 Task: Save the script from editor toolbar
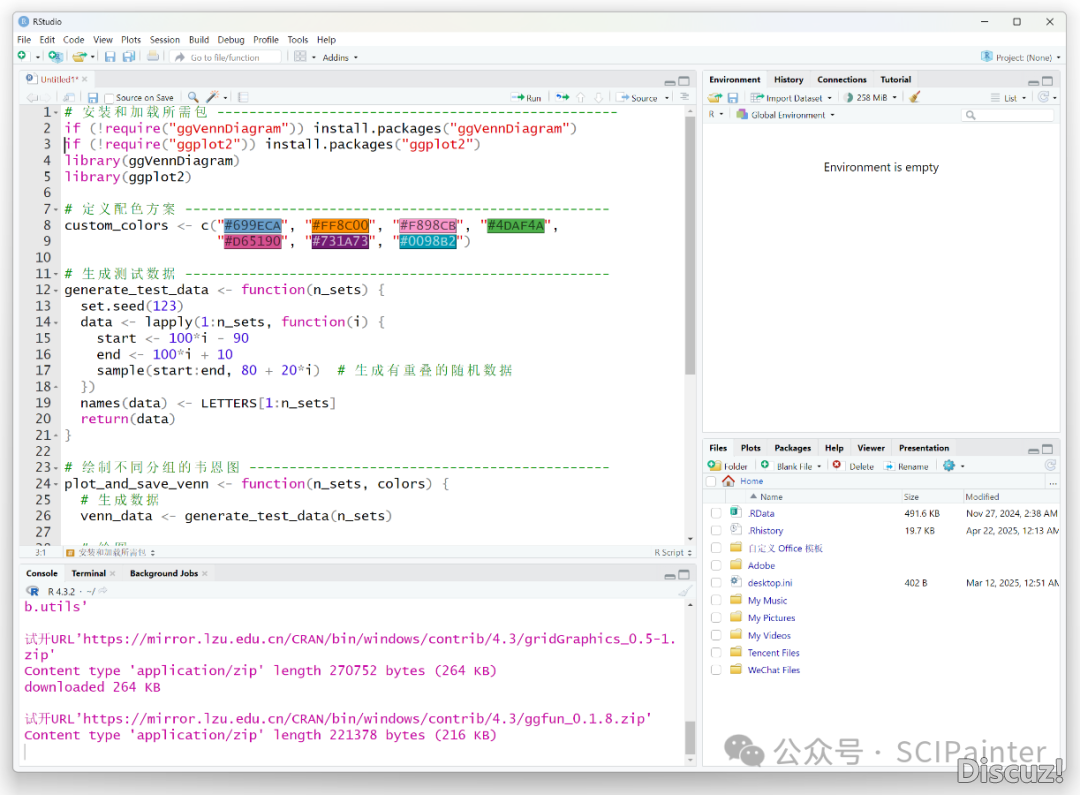click(93, 98)
